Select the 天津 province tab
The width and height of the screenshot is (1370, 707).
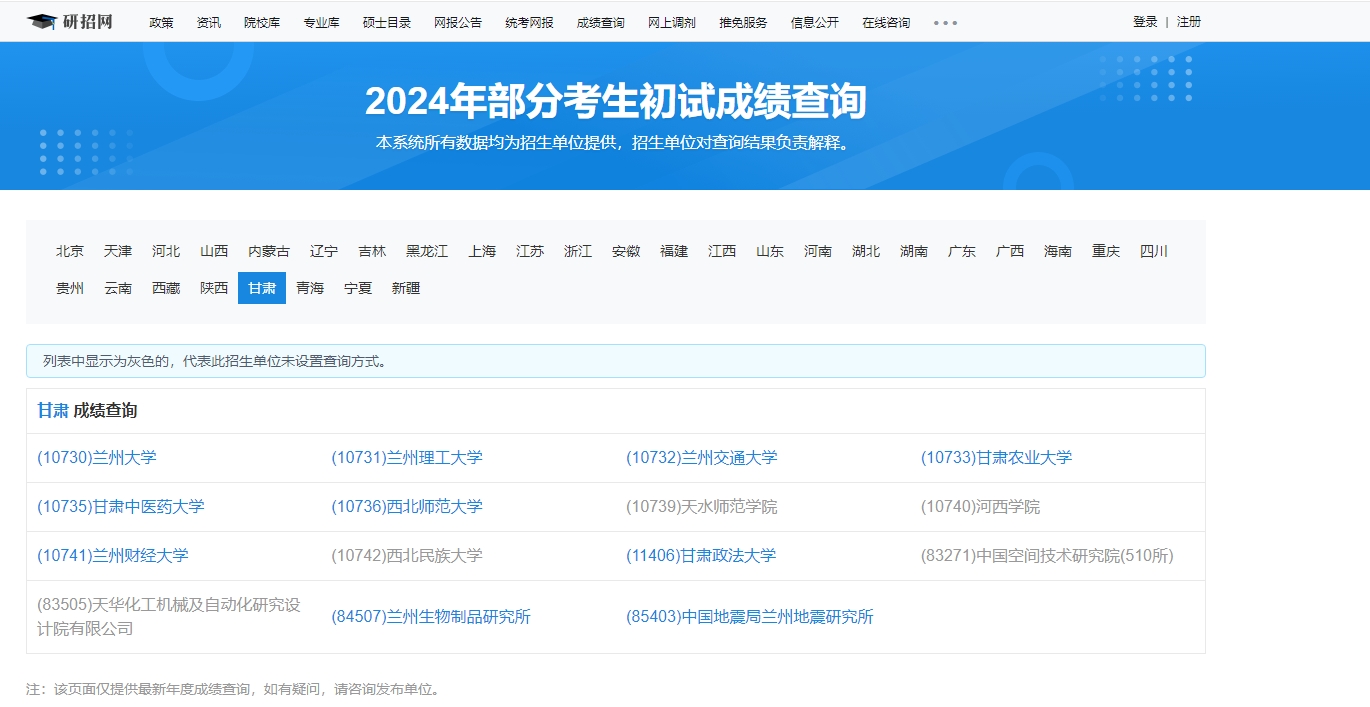[x=118, y=251]
